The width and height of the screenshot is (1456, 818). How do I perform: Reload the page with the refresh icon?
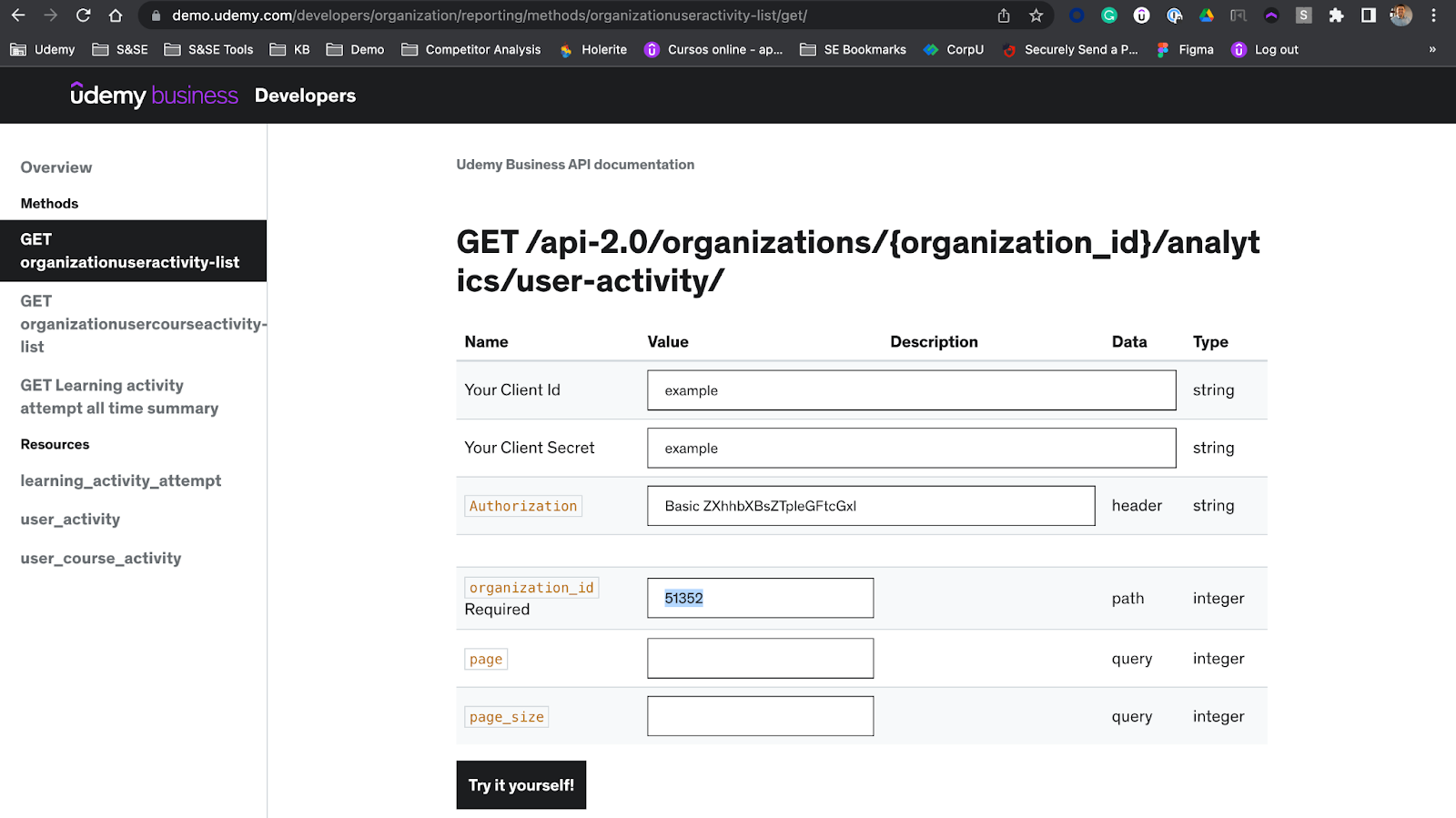(x=83, y=15)
